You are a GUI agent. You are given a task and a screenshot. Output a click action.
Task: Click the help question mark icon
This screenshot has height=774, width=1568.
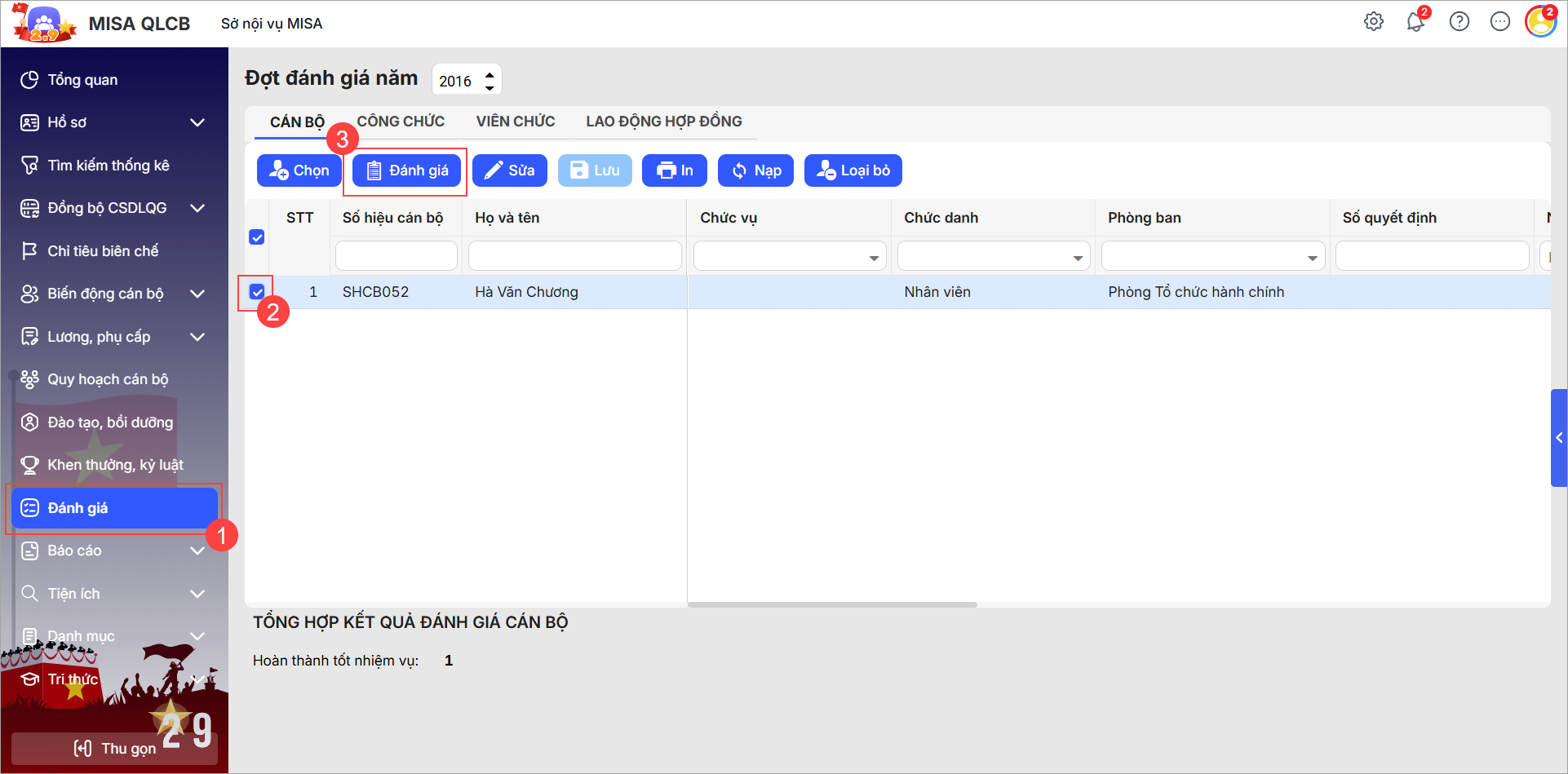coord(1459,22)
